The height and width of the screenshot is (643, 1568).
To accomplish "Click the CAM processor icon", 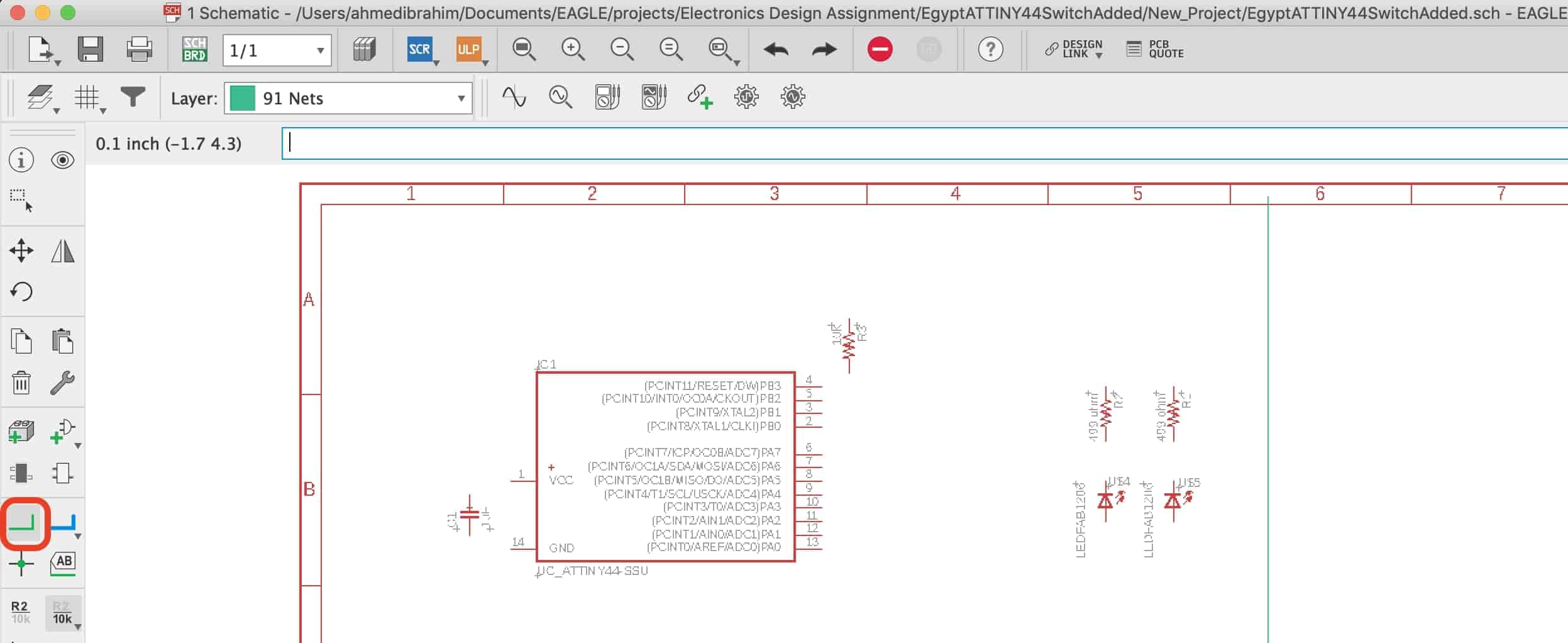I will [x=364, y=48].
